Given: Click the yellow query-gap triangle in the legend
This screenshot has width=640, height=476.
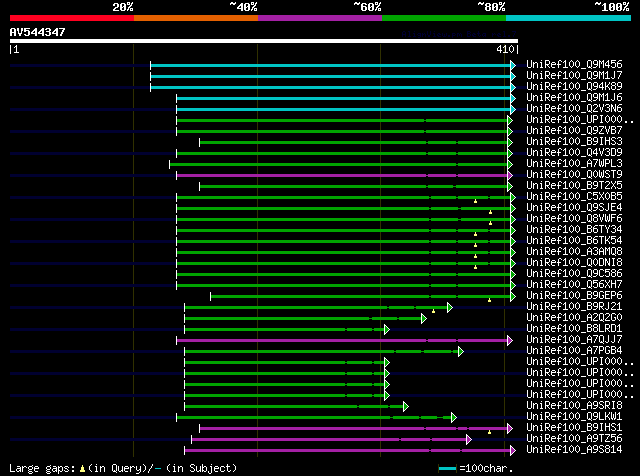Looking at the screenshot, I should (82, 469).
